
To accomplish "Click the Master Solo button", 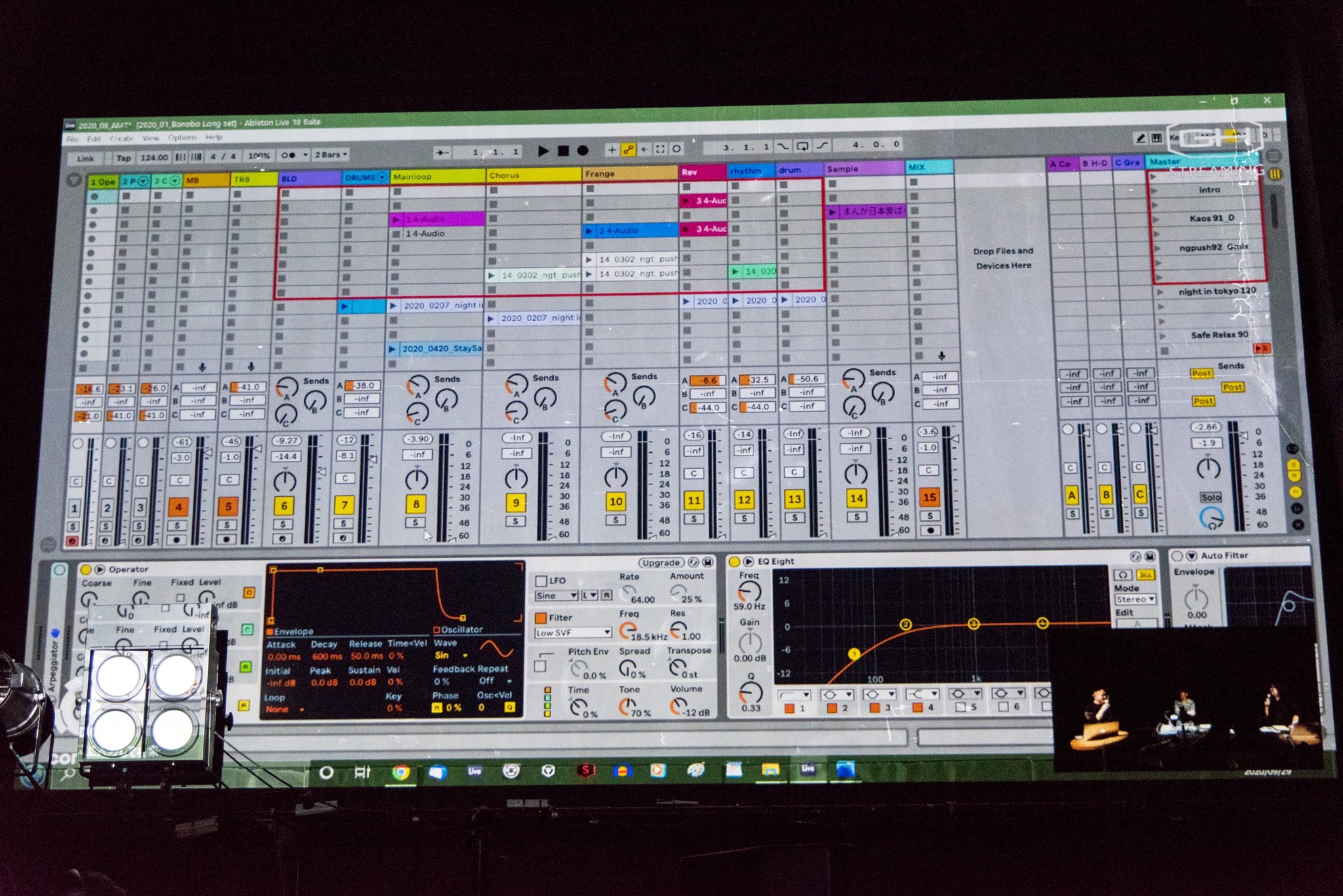I will pos(1211,497).
